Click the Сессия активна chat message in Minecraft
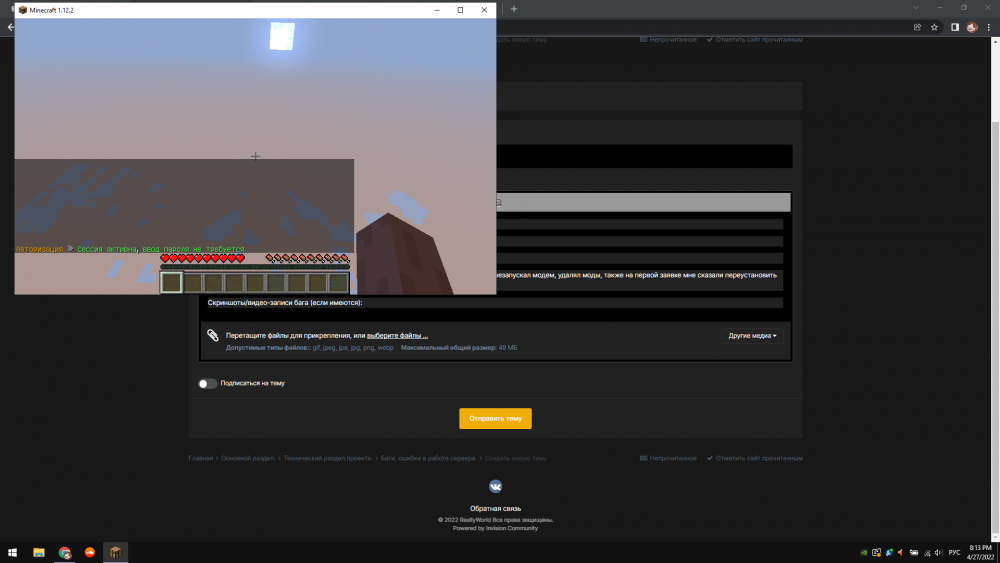 (161, 249)
